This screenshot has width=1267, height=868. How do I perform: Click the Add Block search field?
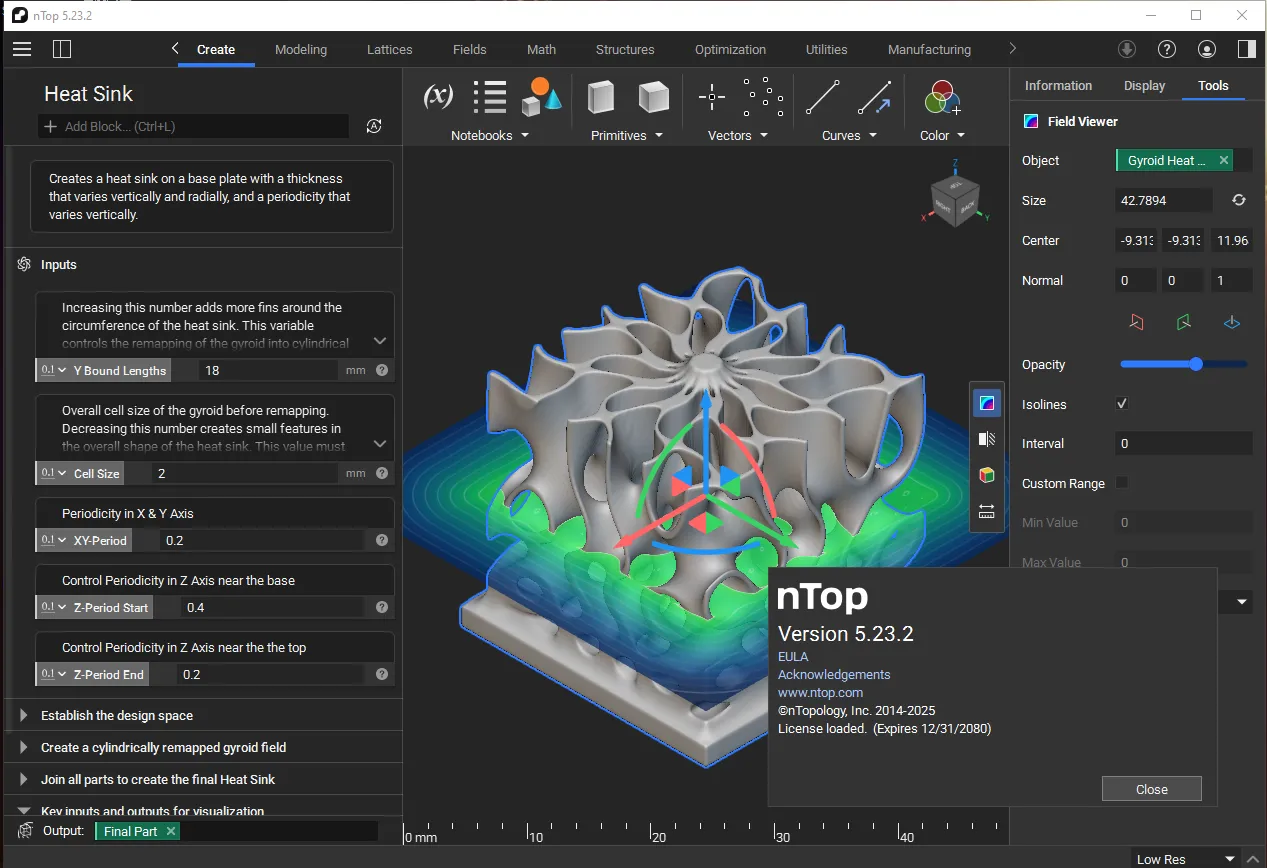(x=194, y=126)
